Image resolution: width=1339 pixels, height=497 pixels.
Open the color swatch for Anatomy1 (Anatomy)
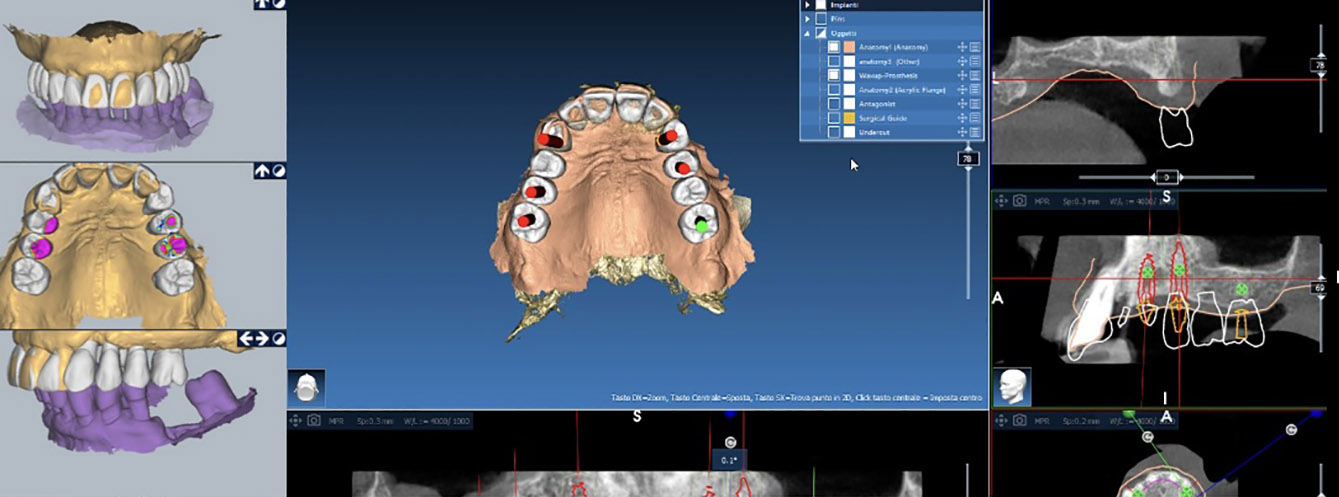[x=848, y=47]
